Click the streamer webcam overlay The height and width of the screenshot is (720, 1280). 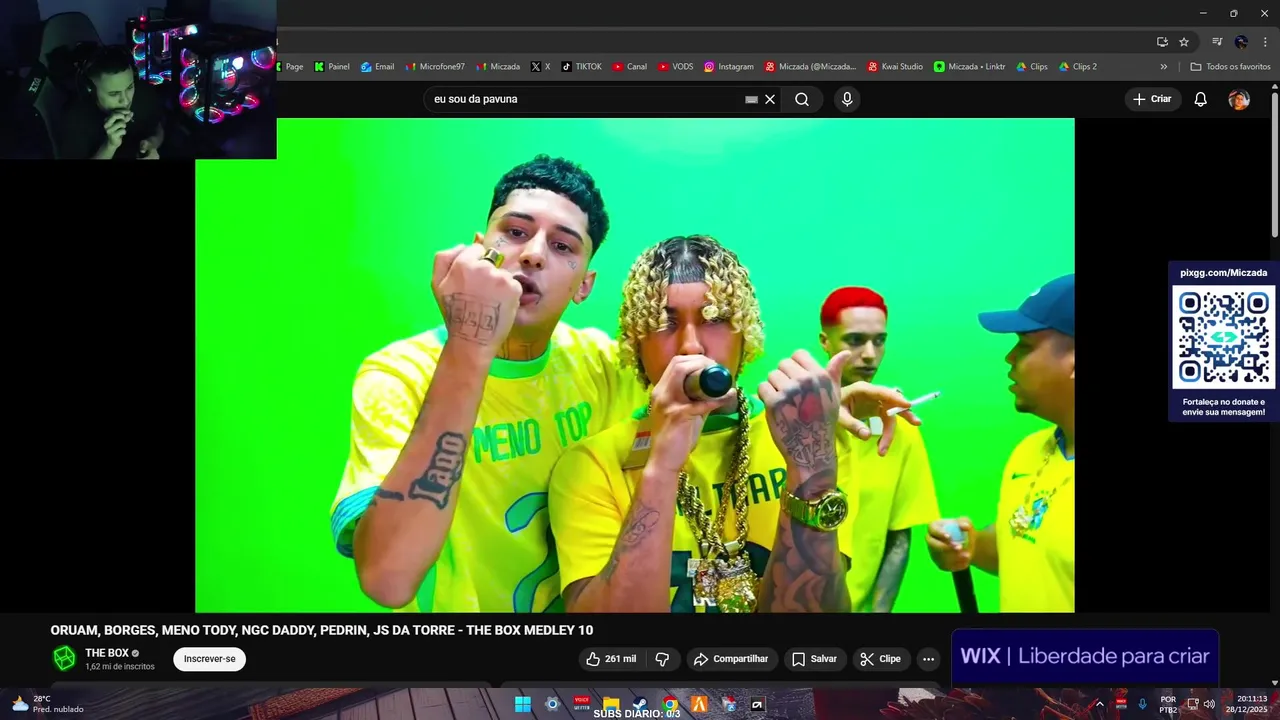pyautogui.click(x=138, y=80)
